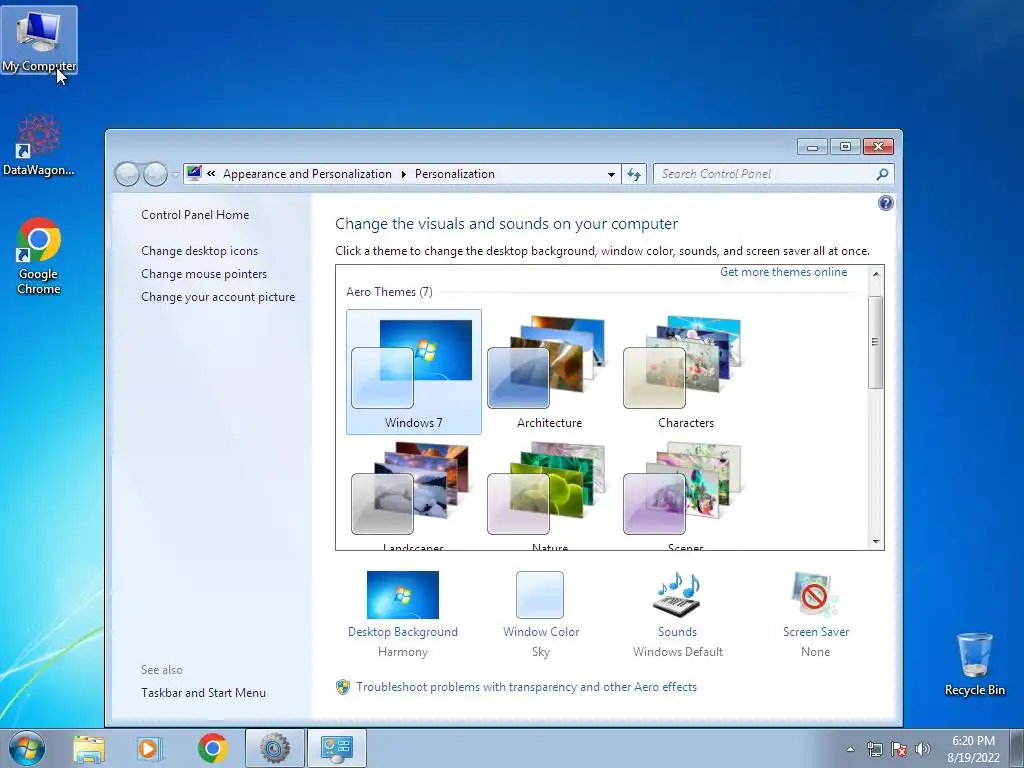This screenshot has height=768, width=1024.
Task: Launch Windows Media Player from taskbar
Action: tap(150, 748)
